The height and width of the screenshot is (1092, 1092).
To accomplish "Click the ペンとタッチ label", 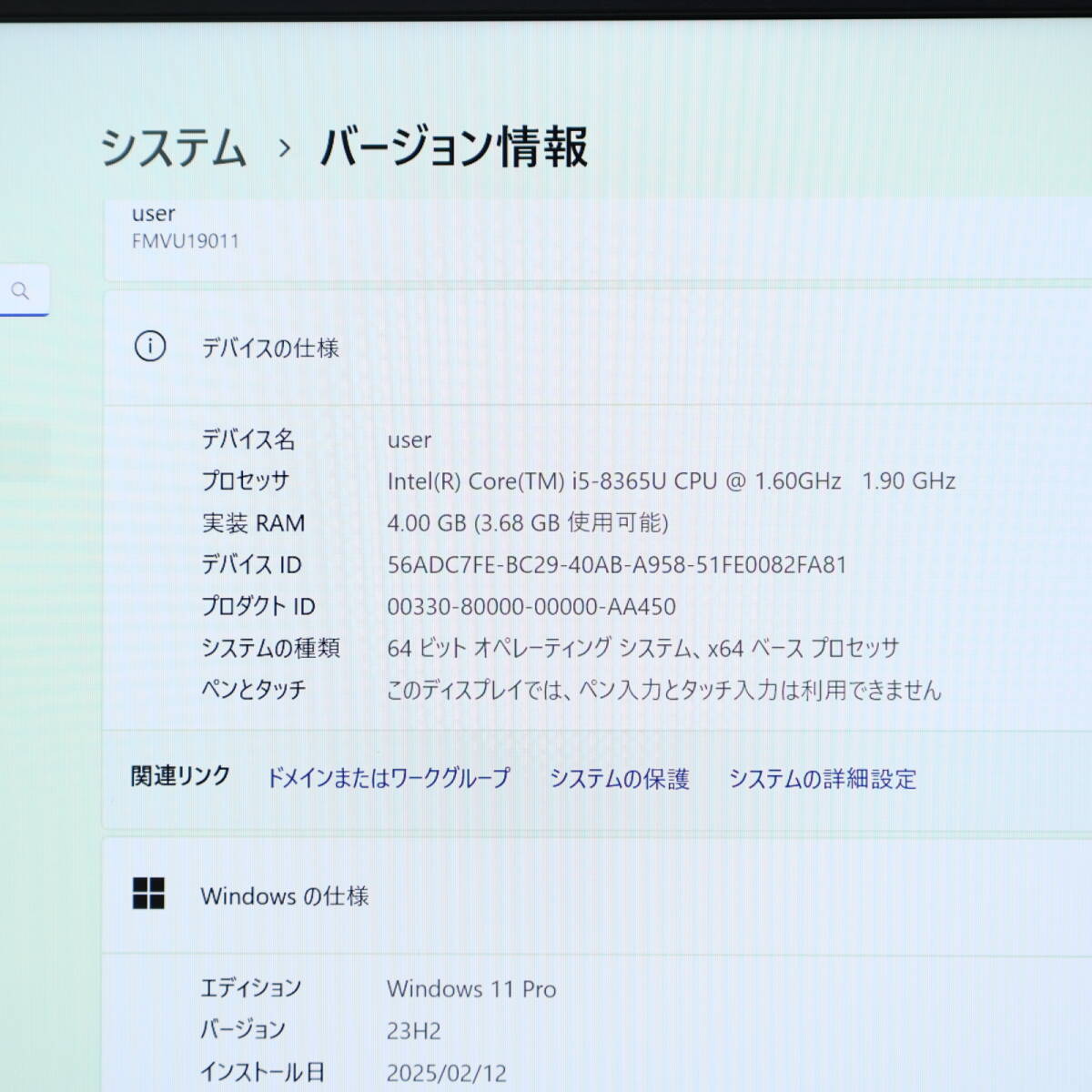I will [254, 690].
